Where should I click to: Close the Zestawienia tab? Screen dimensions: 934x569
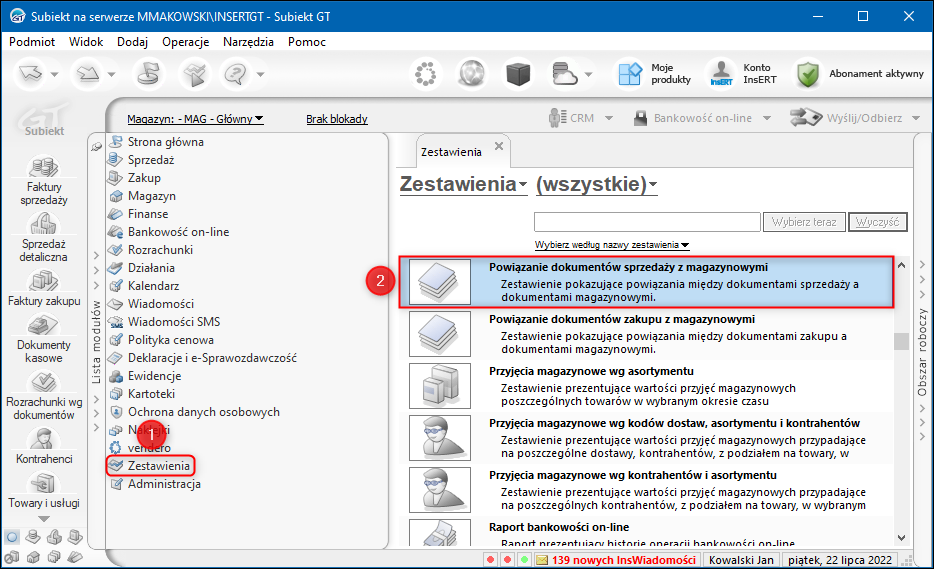(x=499, y=146)
